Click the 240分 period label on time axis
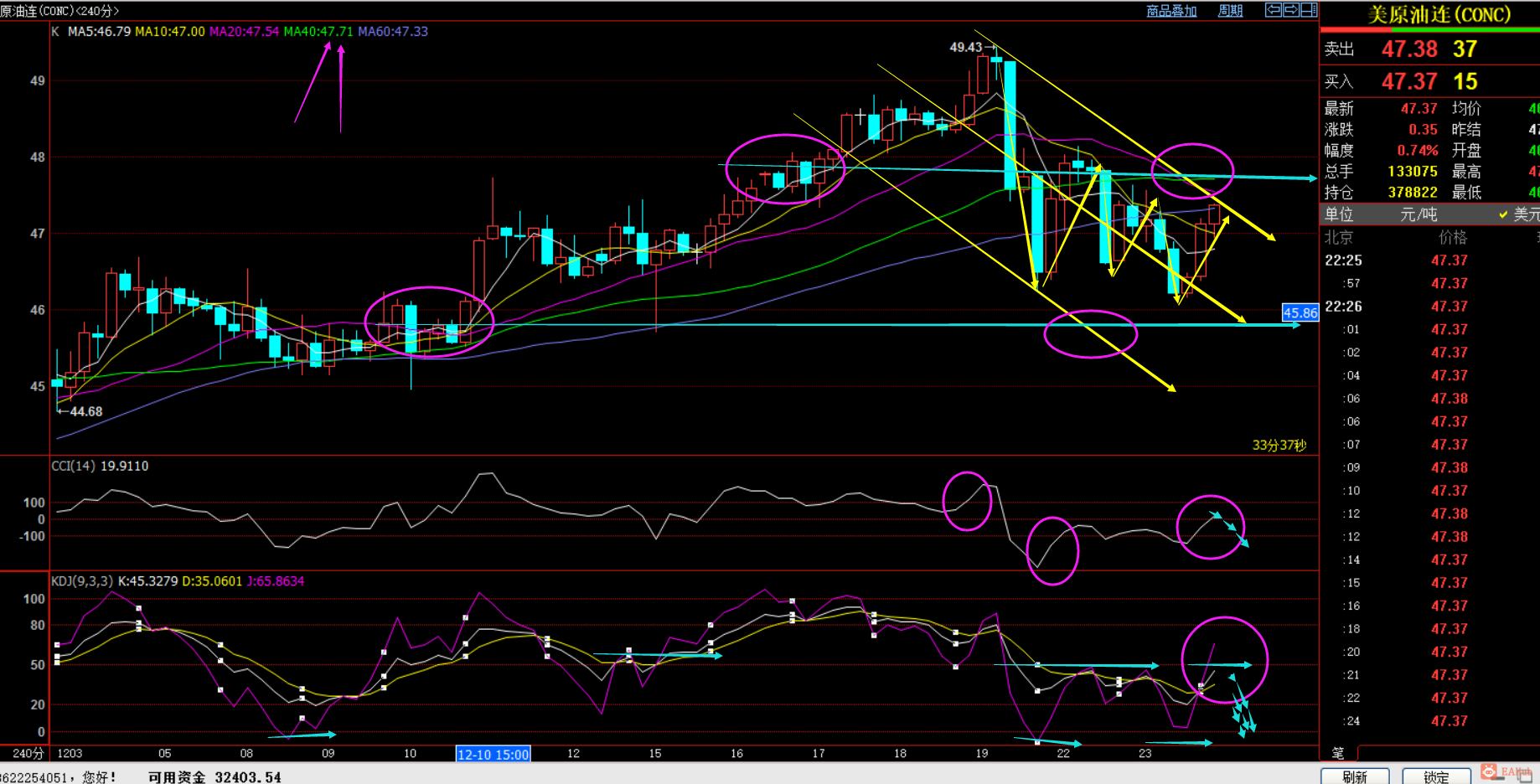This screenshot has width=1540, height=784. 28,753
